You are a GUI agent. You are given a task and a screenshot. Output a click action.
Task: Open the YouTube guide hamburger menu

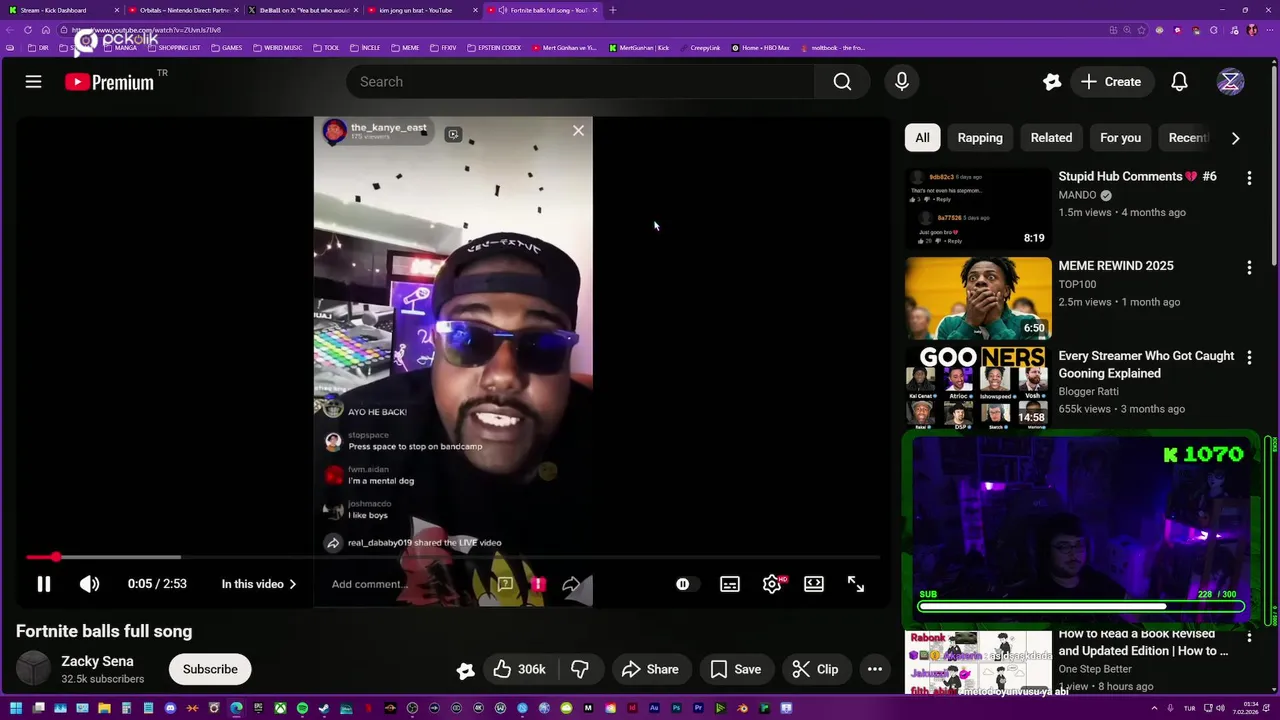[x=33, y=82]
